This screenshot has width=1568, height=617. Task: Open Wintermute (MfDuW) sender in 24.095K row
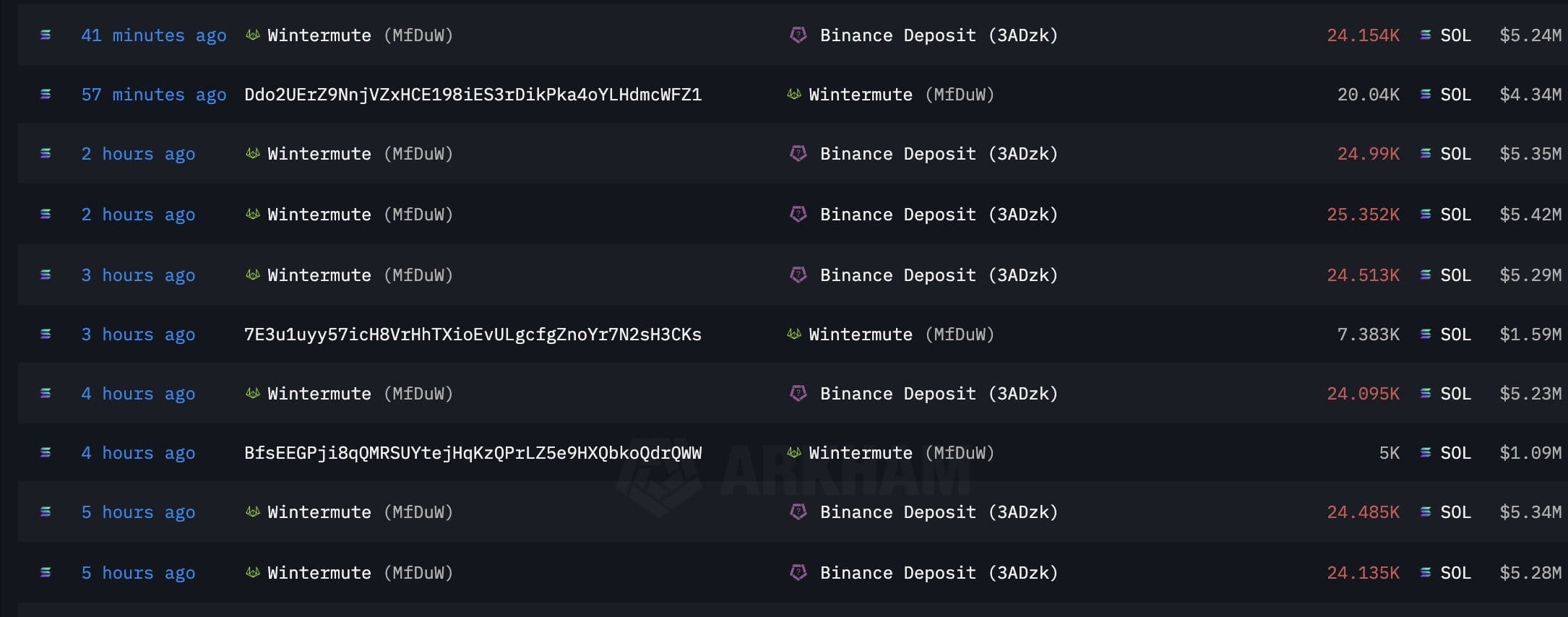pyautogui.click(x=360, y=394)
